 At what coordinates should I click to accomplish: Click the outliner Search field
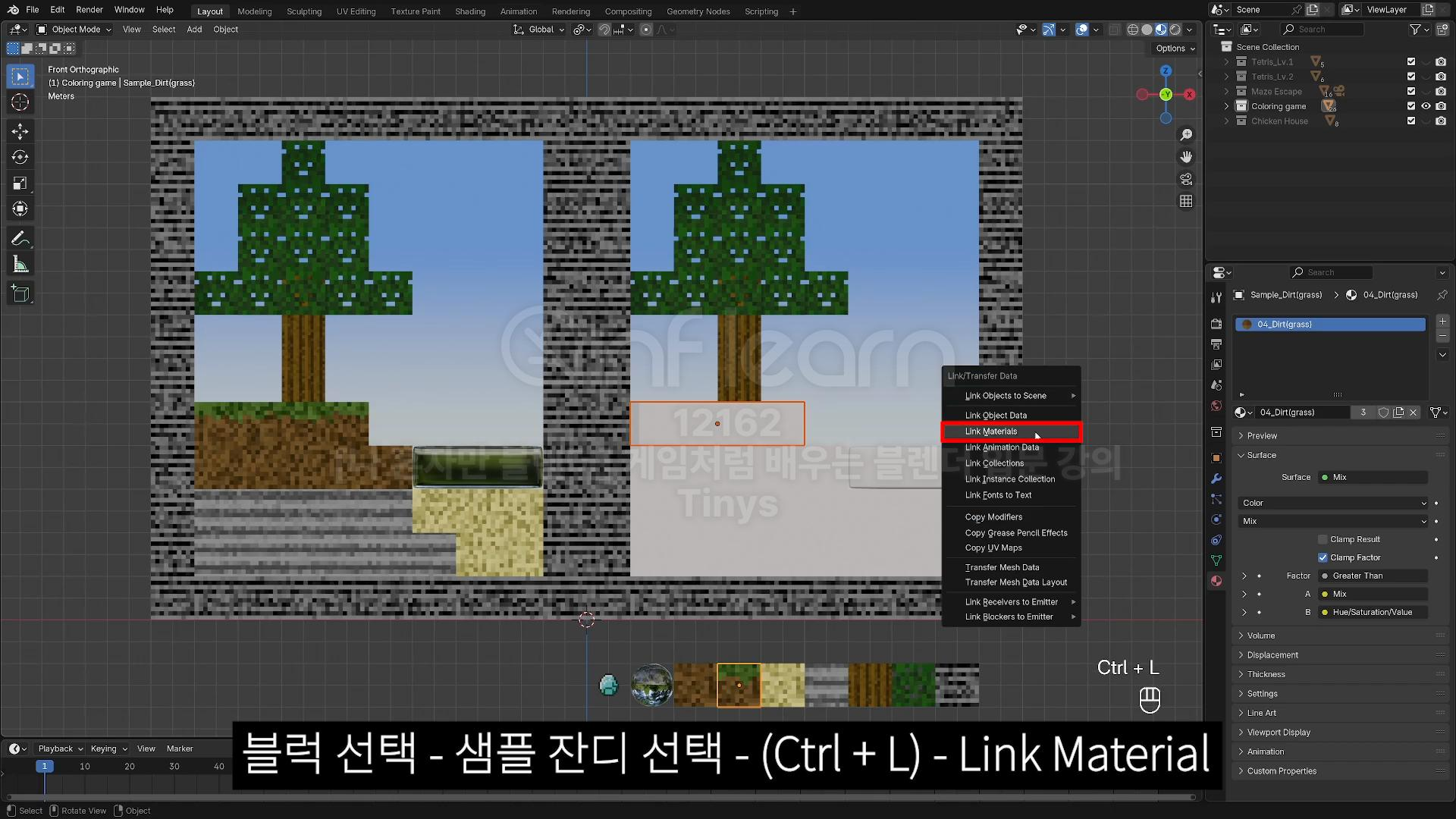click(x=1322, y=30)
